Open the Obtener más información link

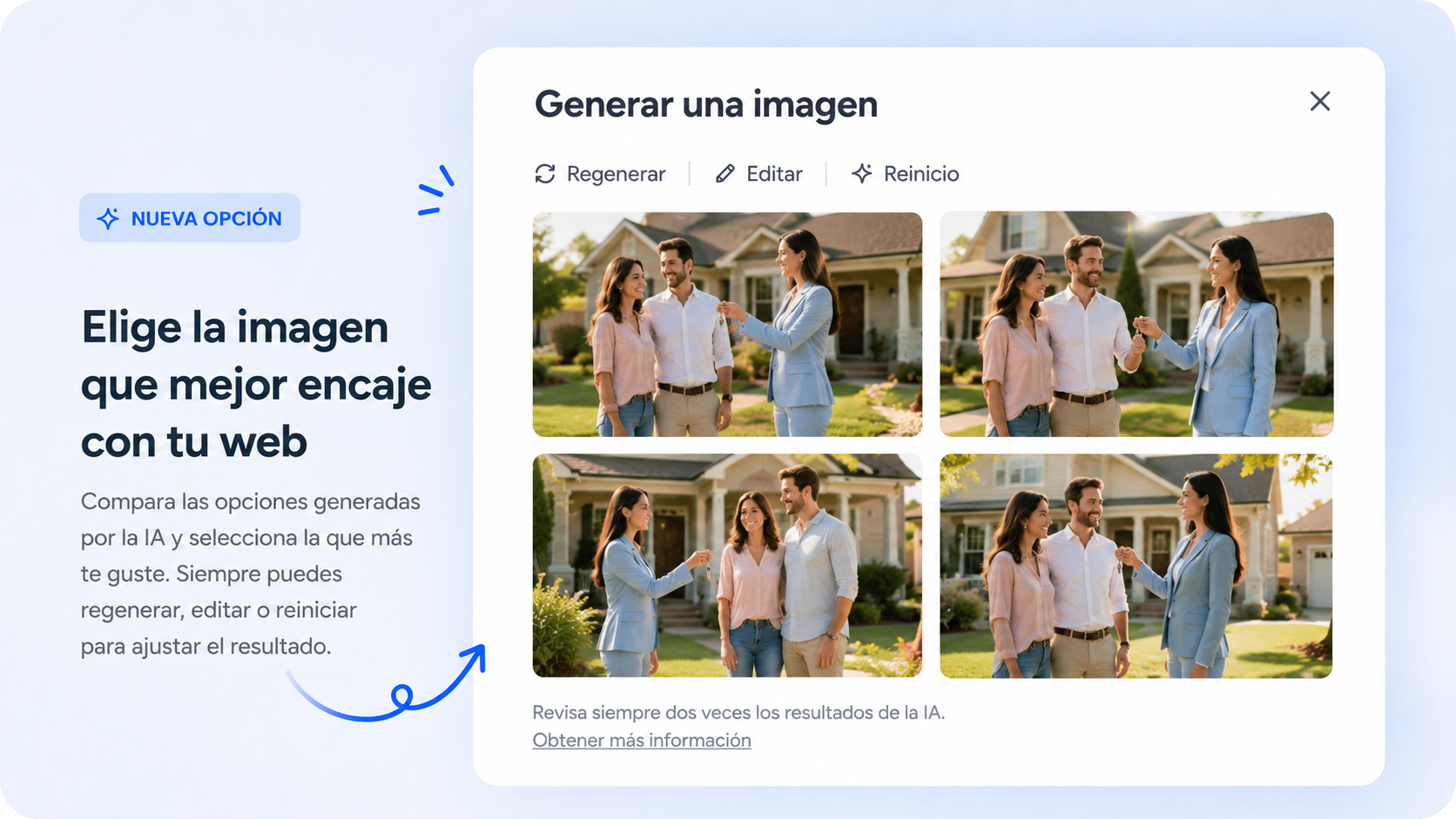(642, 740)
